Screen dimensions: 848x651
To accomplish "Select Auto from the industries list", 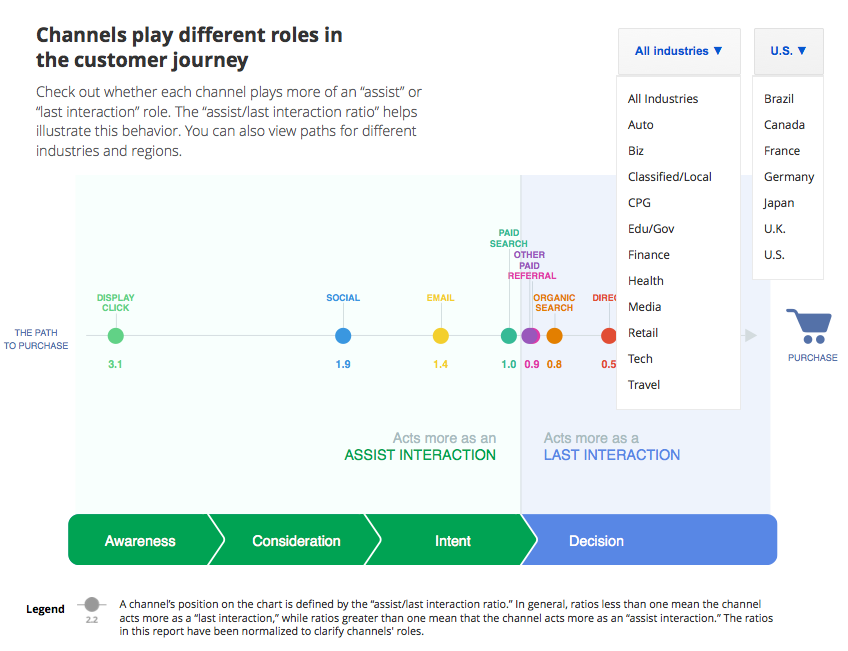I will [641, 125].
